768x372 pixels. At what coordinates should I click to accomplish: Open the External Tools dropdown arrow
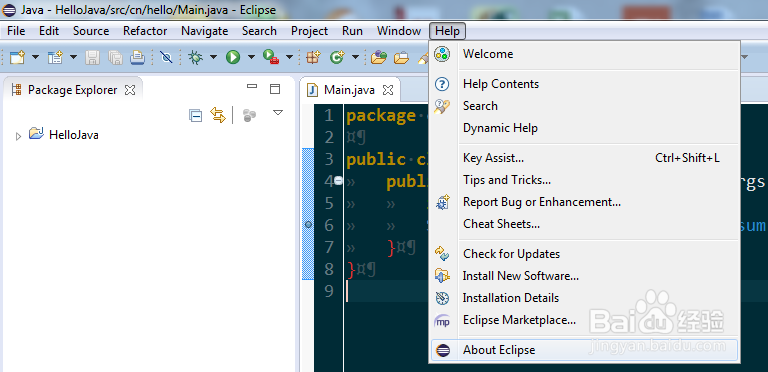(x=289, y=57)
